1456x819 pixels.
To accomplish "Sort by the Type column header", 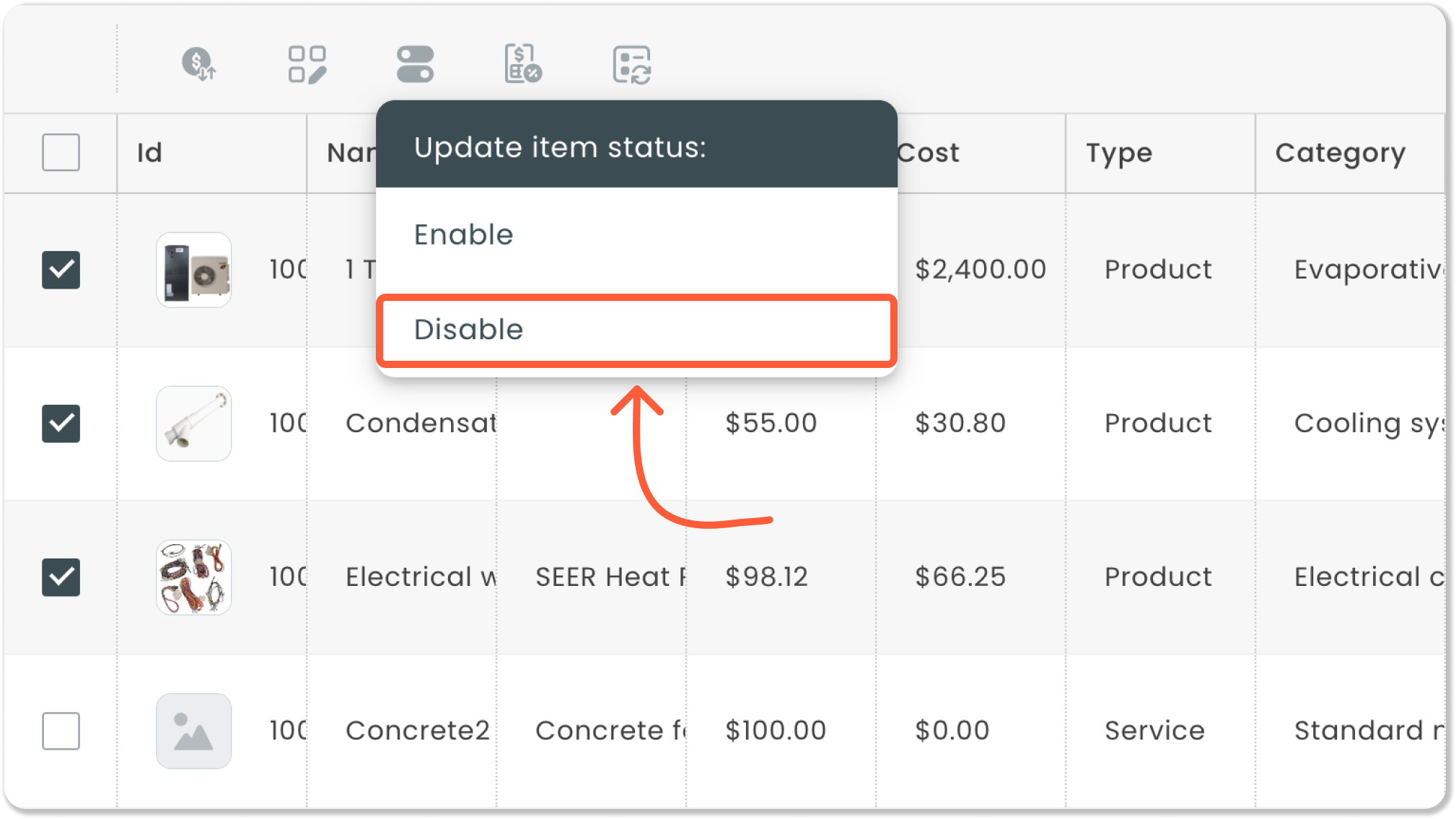I will 1119,153.
